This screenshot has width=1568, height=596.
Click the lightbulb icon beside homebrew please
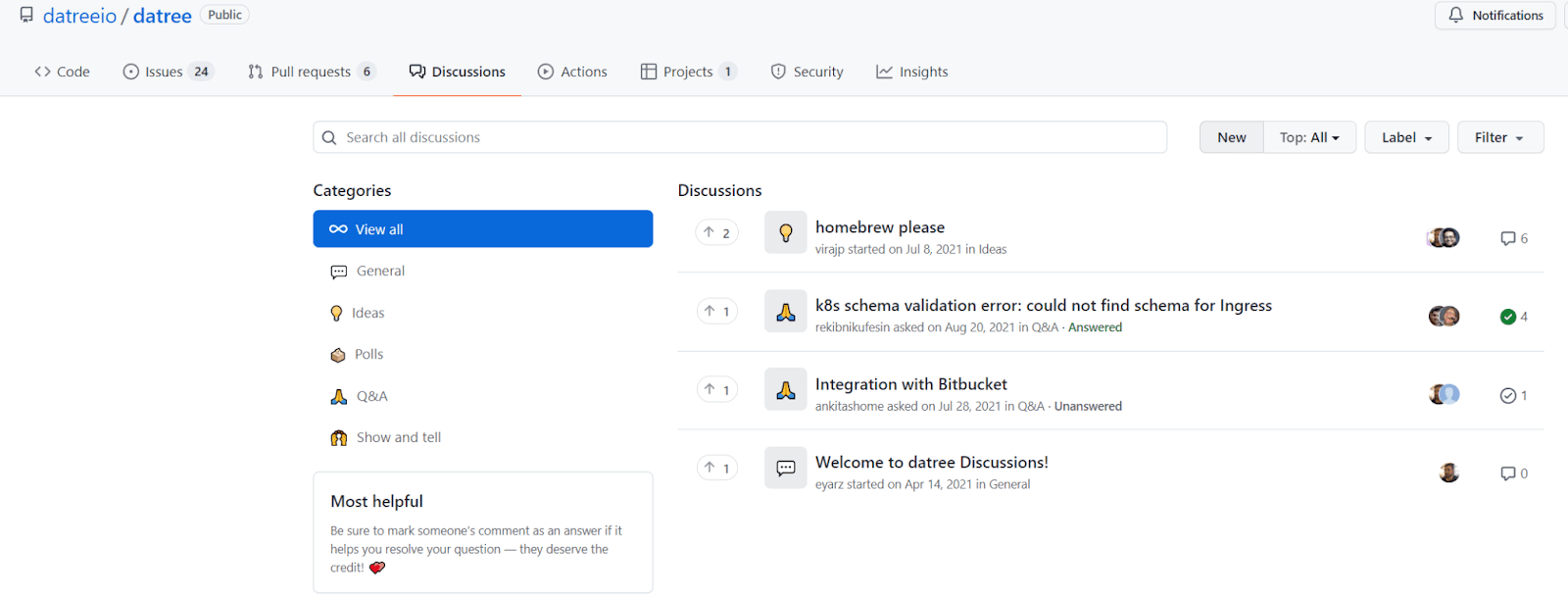[x=785, y=232]
